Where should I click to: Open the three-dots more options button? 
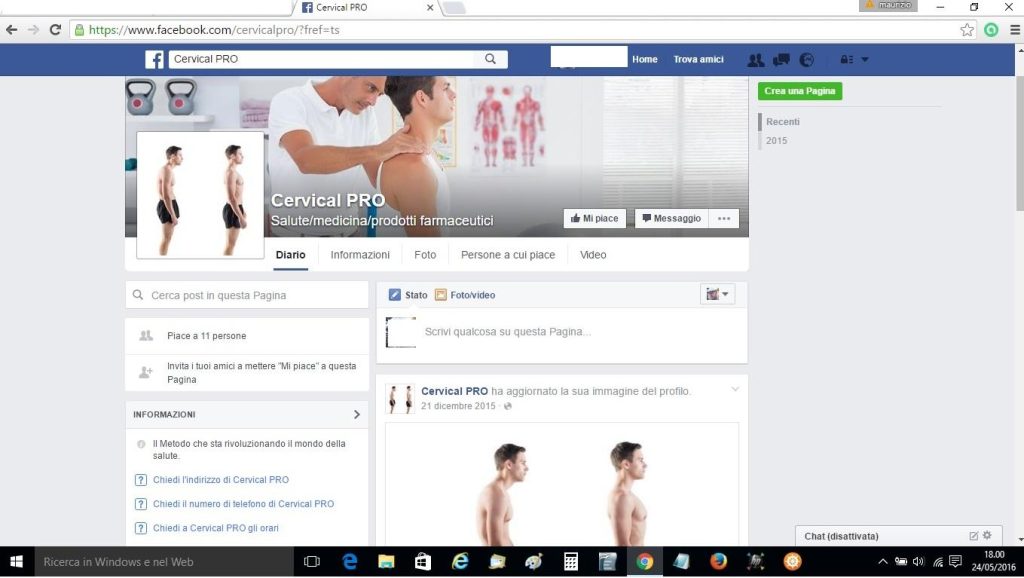[x=724, y=218]
